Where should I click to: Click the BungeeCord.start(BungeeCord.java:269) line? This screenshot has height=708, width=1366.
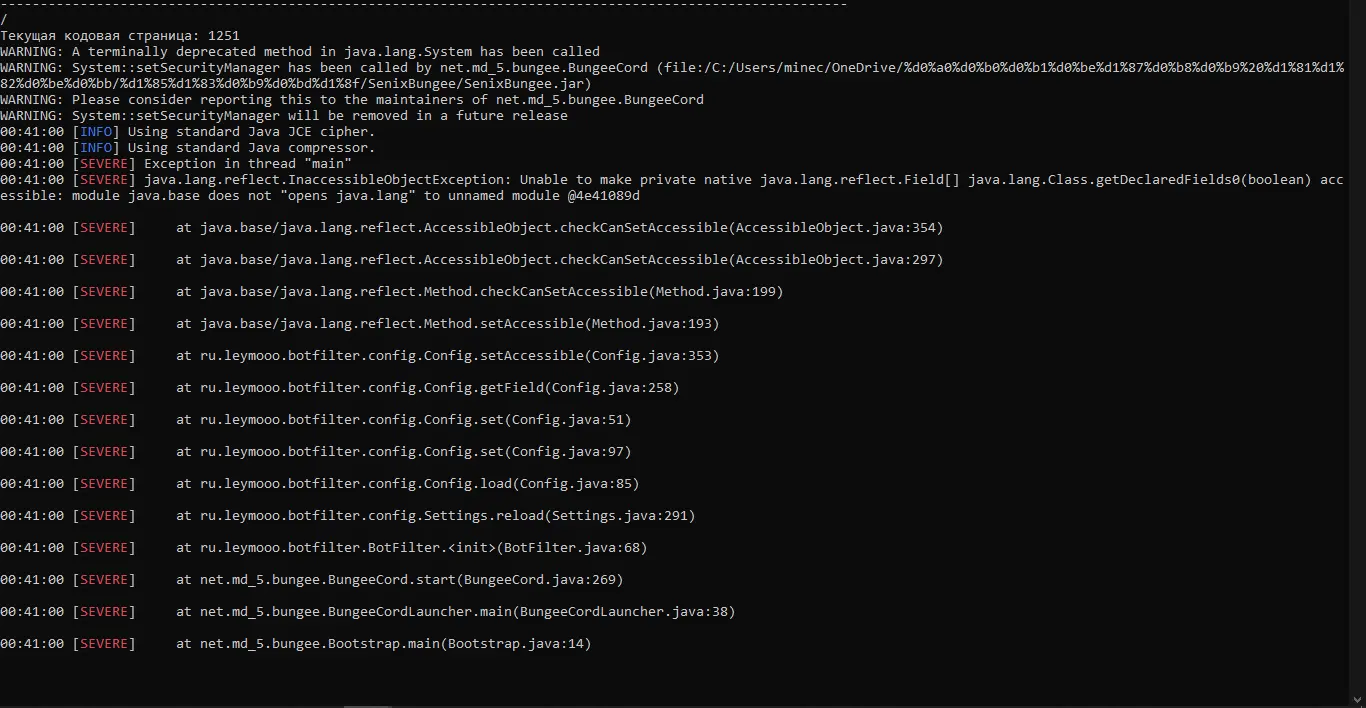[312, 580]
